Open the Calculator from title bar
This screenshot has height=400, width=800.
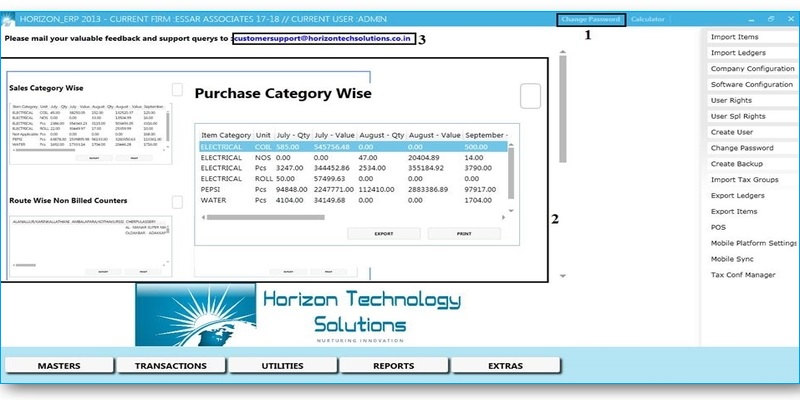pos(647,19)
